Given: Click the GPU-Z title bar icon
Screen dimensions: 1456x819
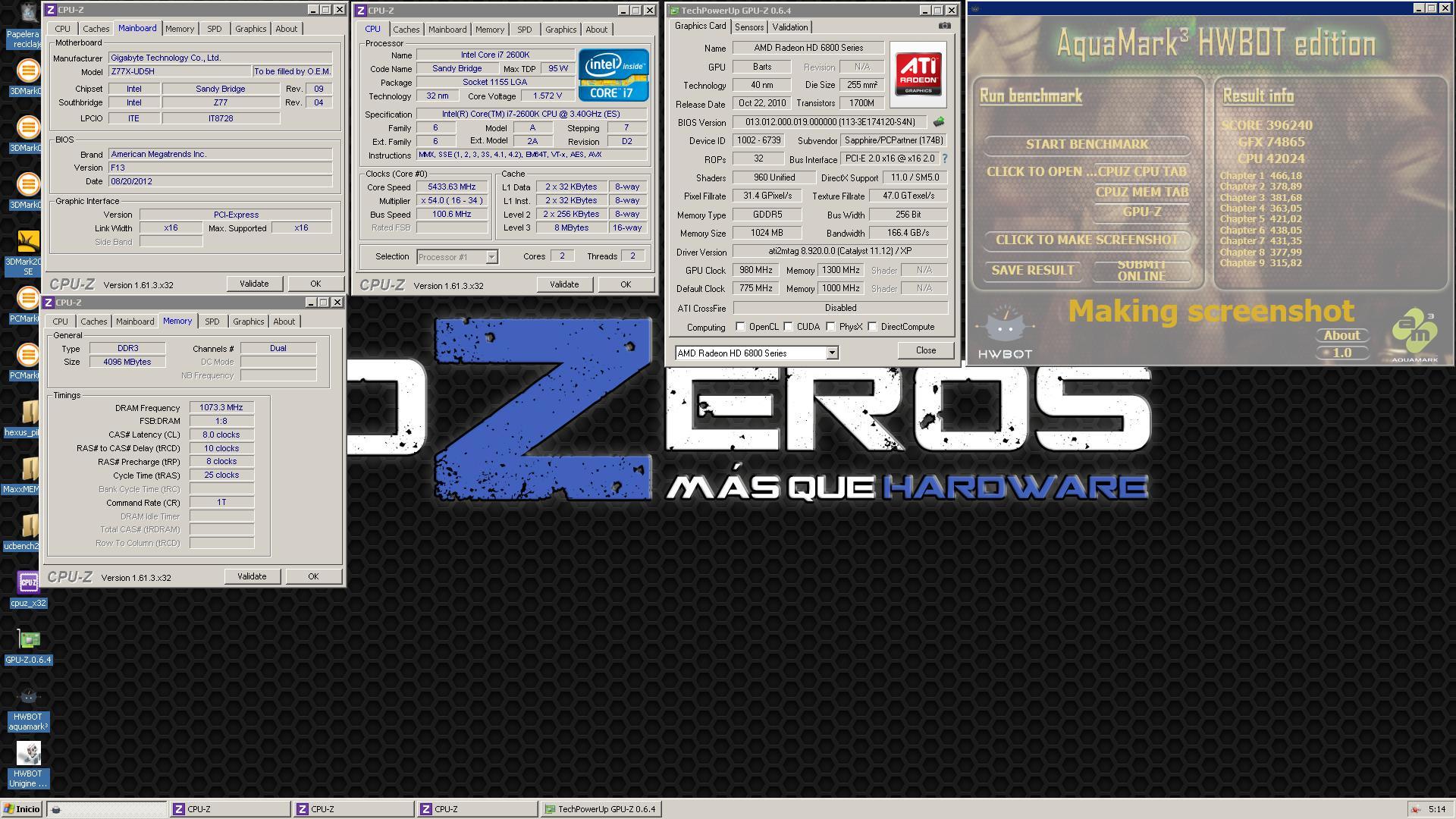Looking at the screenshot, I should (673, 10).
